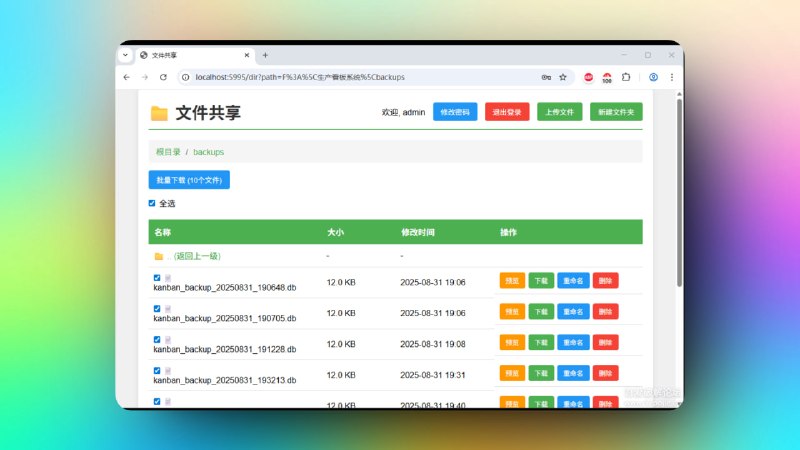The width and height of the screenshot is (800, 450).
Task: Uncheck the checkbox for kanban_backup_20250831_190705.db
Action: coord(157,309)
